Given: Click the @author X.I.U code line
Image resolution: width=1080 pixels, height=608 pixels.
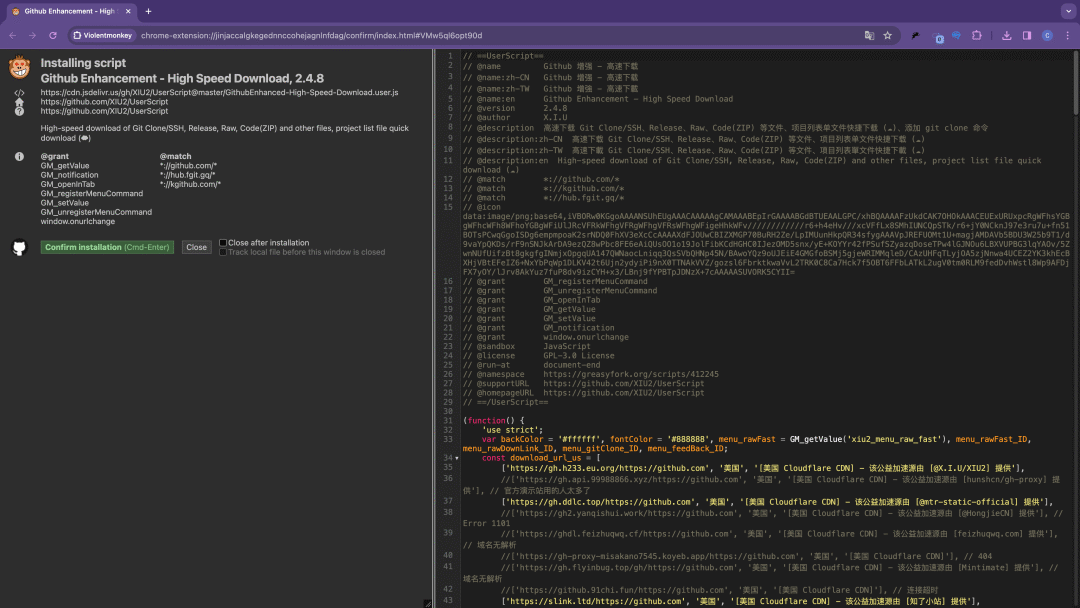Looking at the screenshot, I should (x=515, y=117).
